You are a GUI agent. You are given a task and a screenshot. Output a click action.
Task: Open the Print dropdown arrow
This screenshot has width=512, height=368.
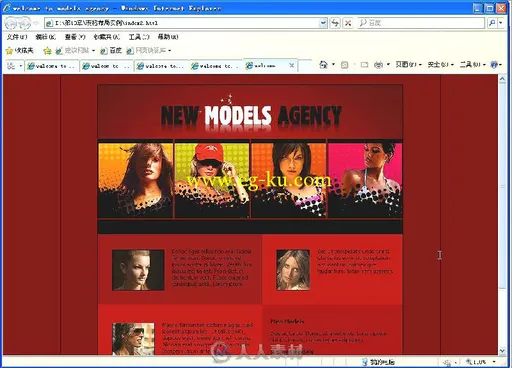click(388, 65)
